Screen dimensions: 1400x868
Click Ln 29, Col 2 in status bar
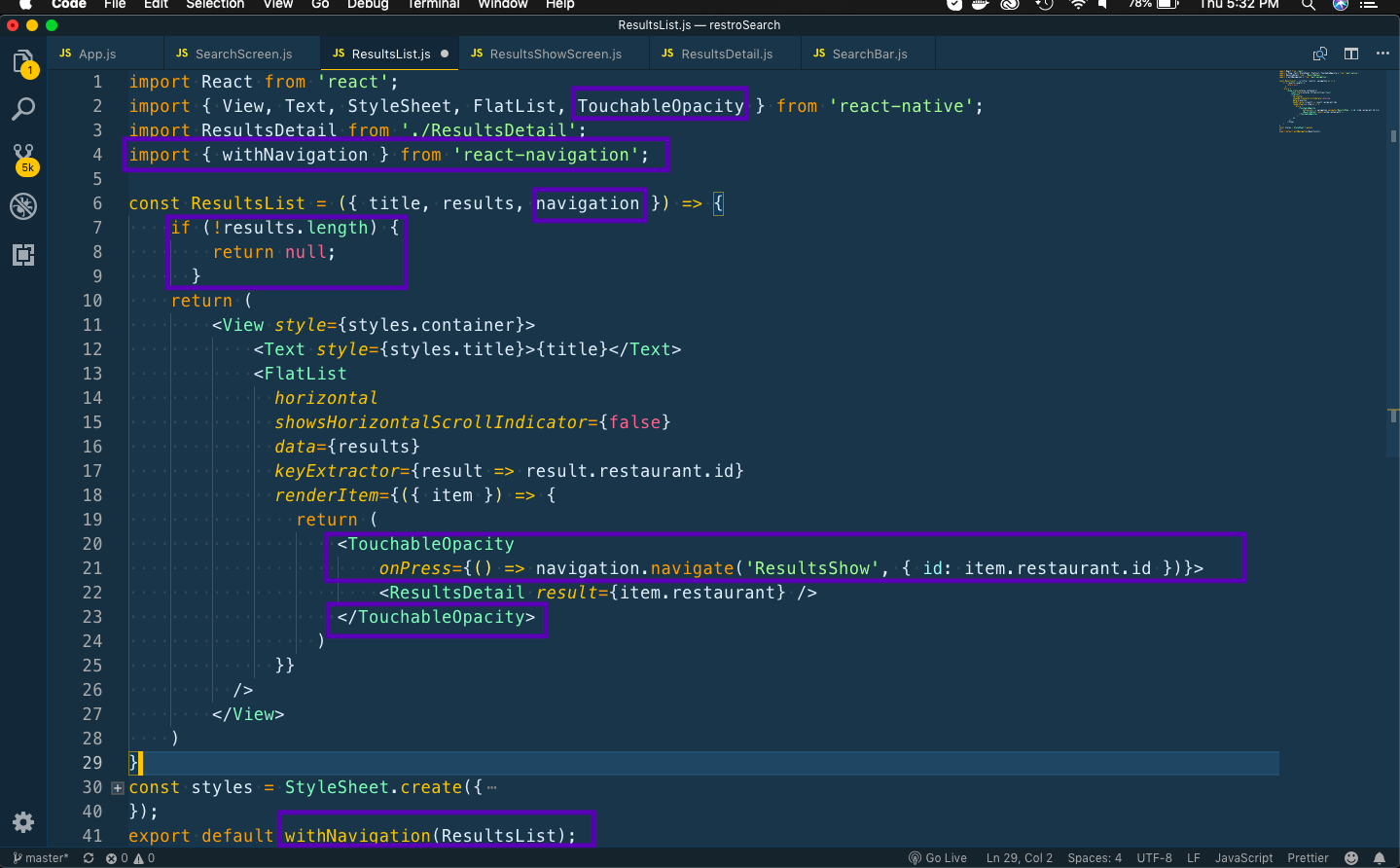click(x=1019, y=858)
